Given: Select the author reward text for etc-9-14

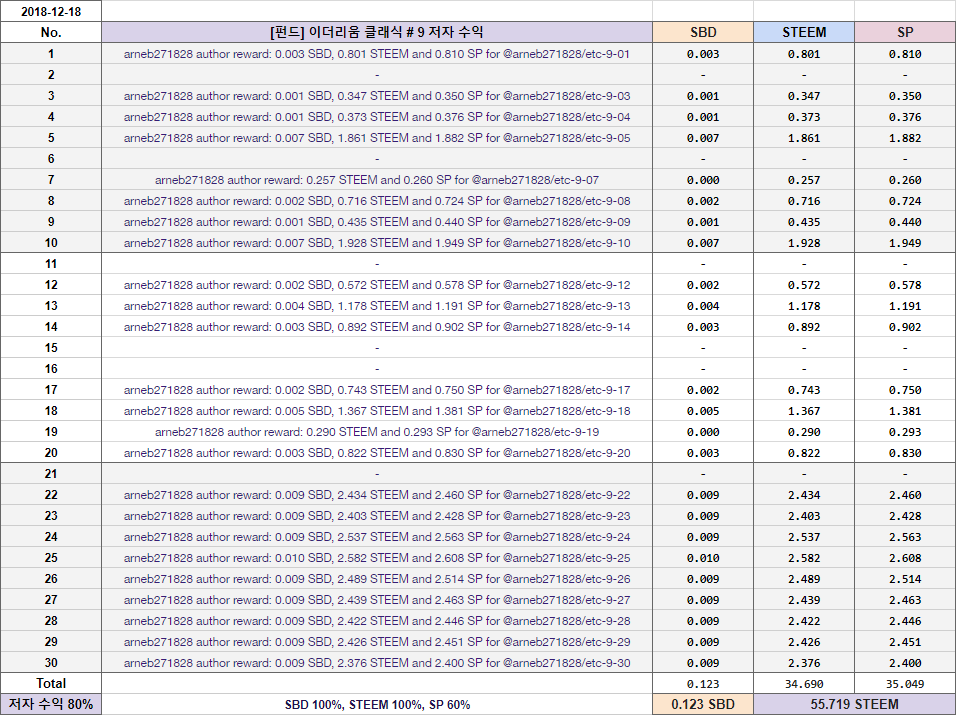Looking at the screenshot, I should click(377, 327).
